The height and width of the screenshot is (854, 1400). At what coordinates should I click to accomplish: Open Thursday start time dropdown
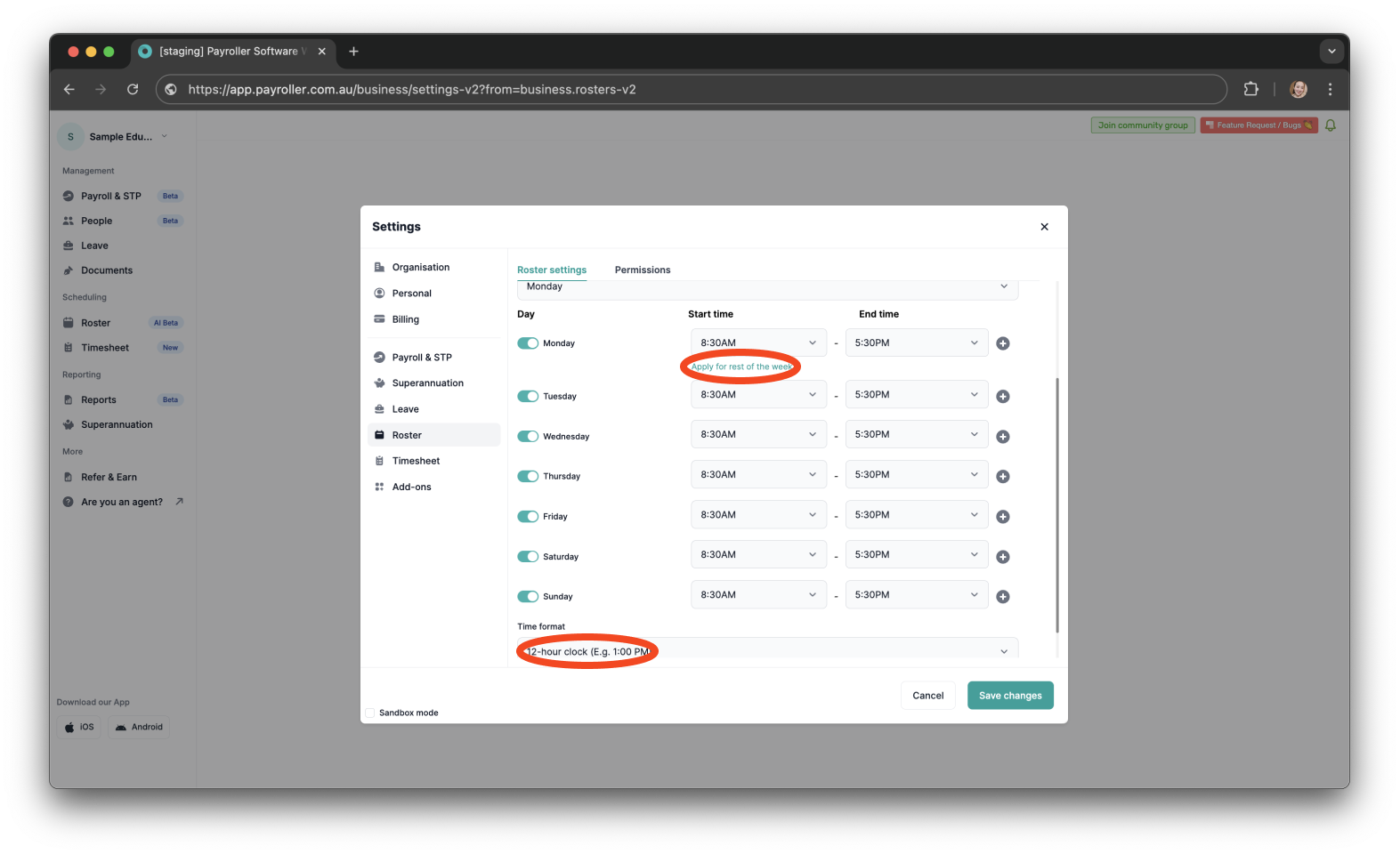pyautogui.click(x=758, y=475)
